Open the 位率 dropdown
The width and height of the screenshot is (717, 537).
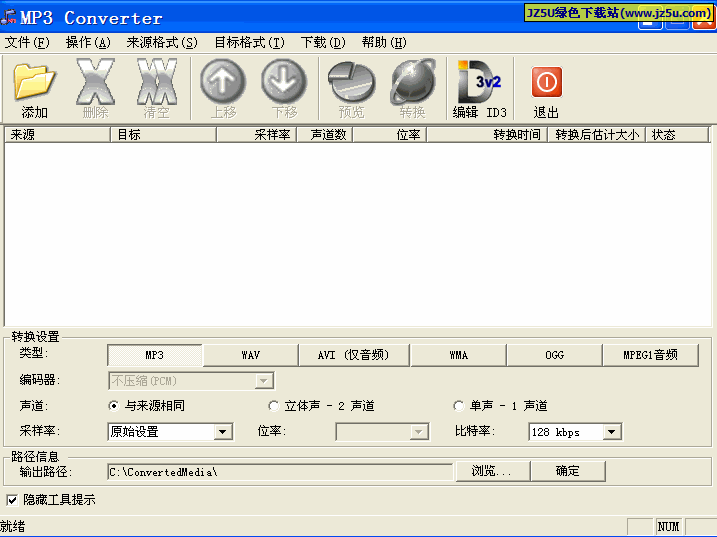pos(382,432)
